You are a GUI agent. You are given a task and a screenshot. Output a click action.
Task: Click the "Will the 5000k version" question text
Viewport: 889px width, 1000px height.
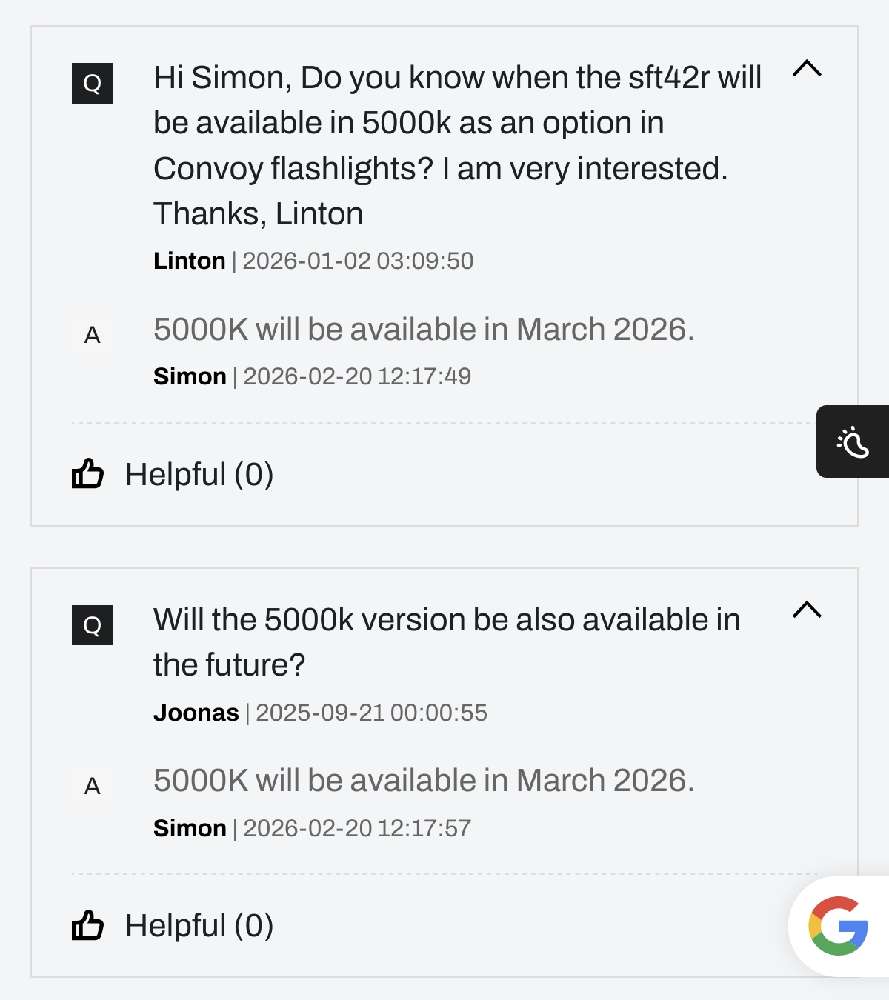click(x=446, y=641)
